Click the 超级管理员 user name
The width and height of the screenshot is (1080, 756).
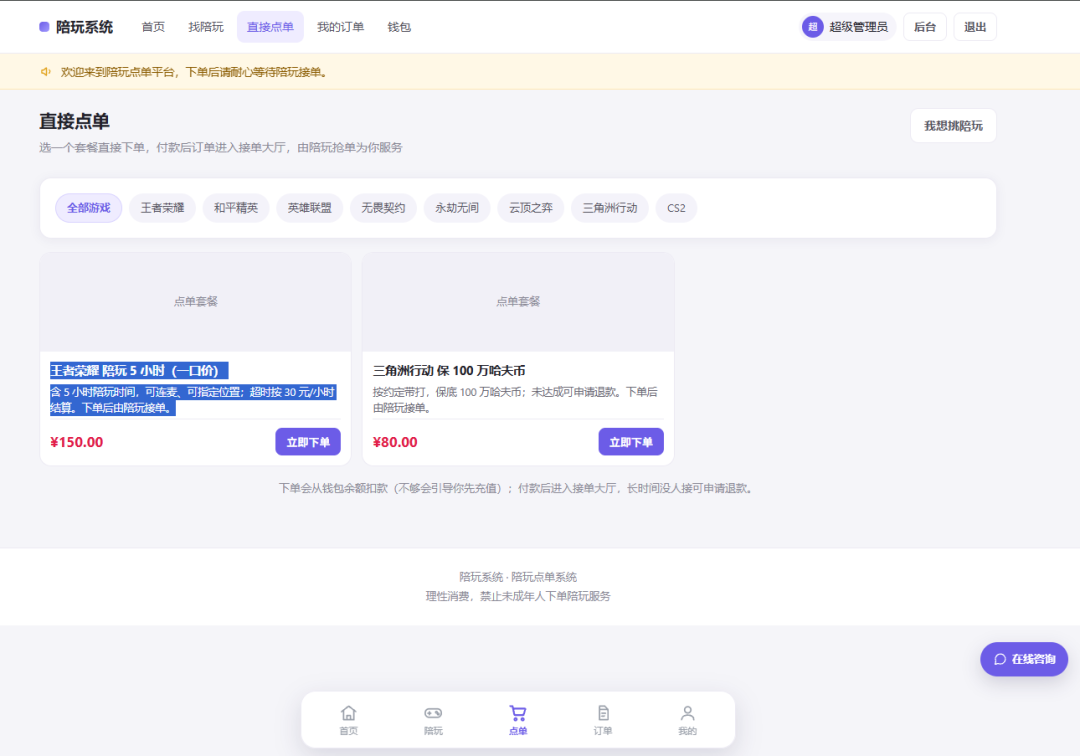pos(858,27)
